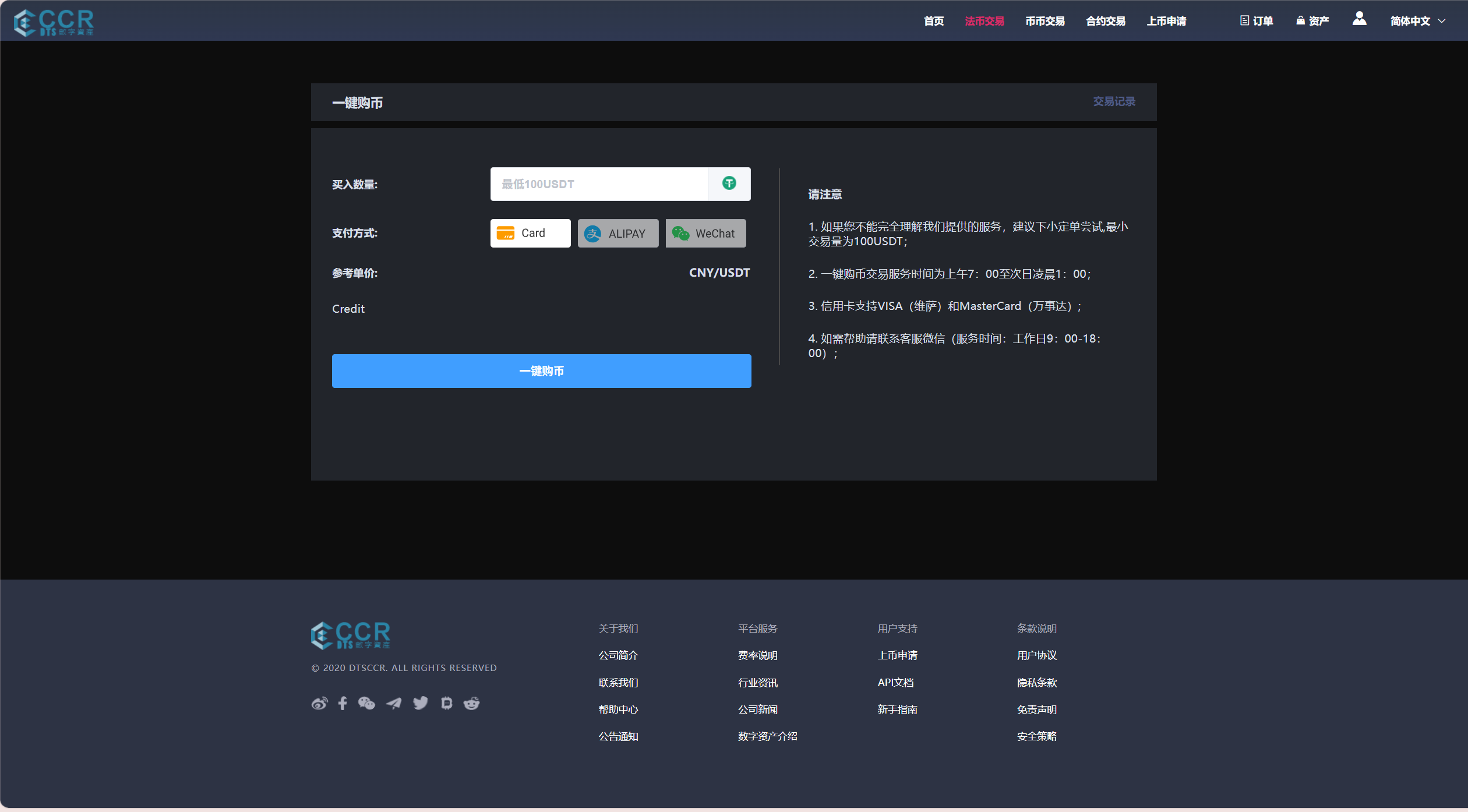
Task: Open the 资产 assets menu
Action: click(1312, 22)
